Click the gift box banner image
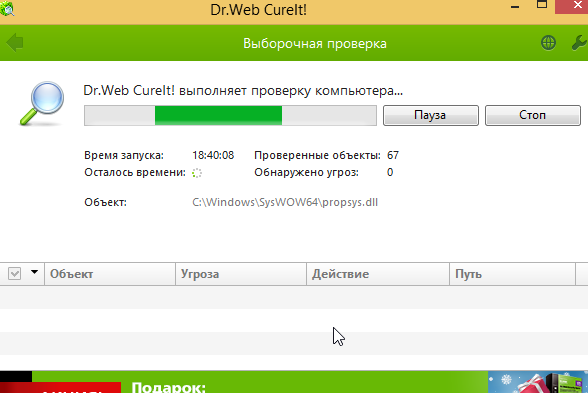588x393 pixels. 538,382
